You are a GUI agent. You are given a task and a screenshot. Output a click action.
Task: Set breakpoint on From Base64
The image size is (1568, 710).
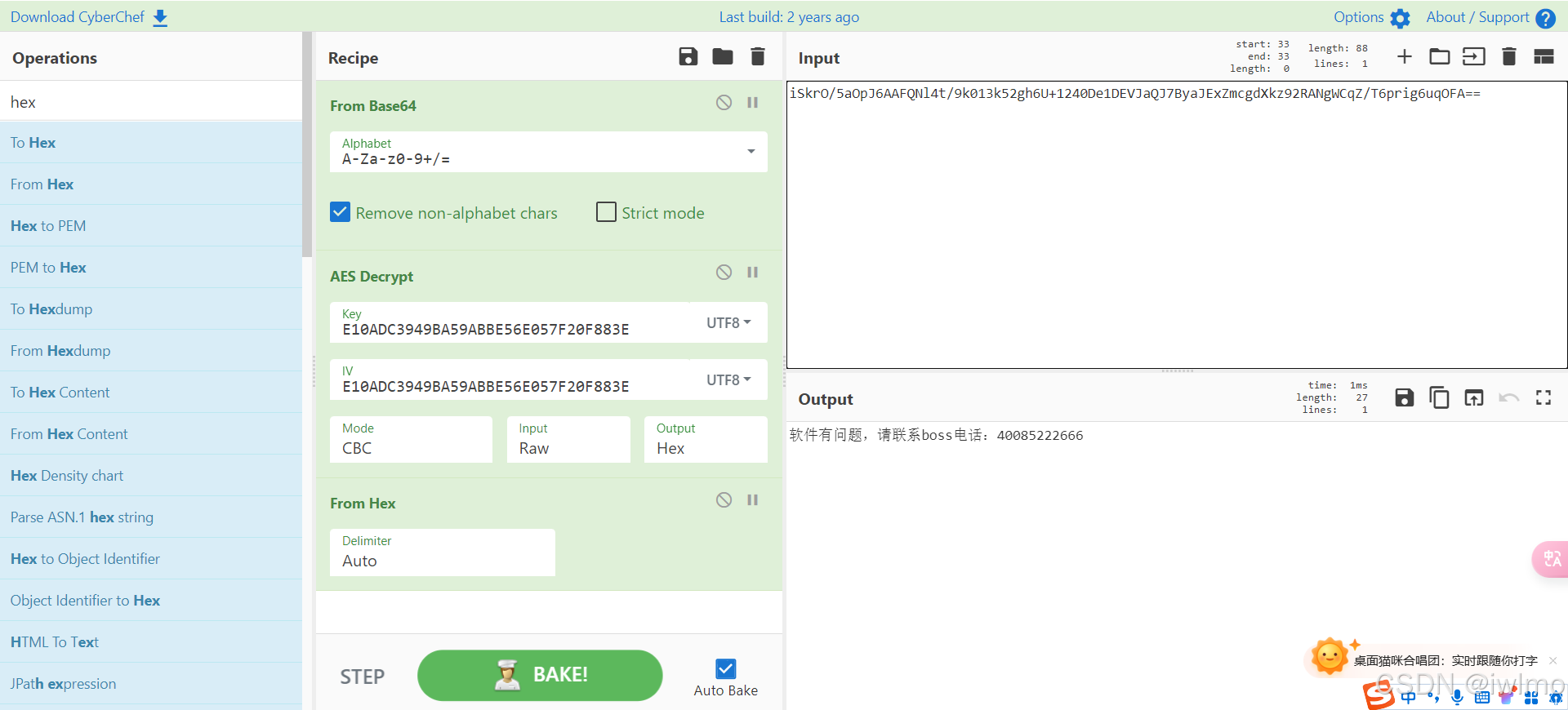(x=753, y=102)
